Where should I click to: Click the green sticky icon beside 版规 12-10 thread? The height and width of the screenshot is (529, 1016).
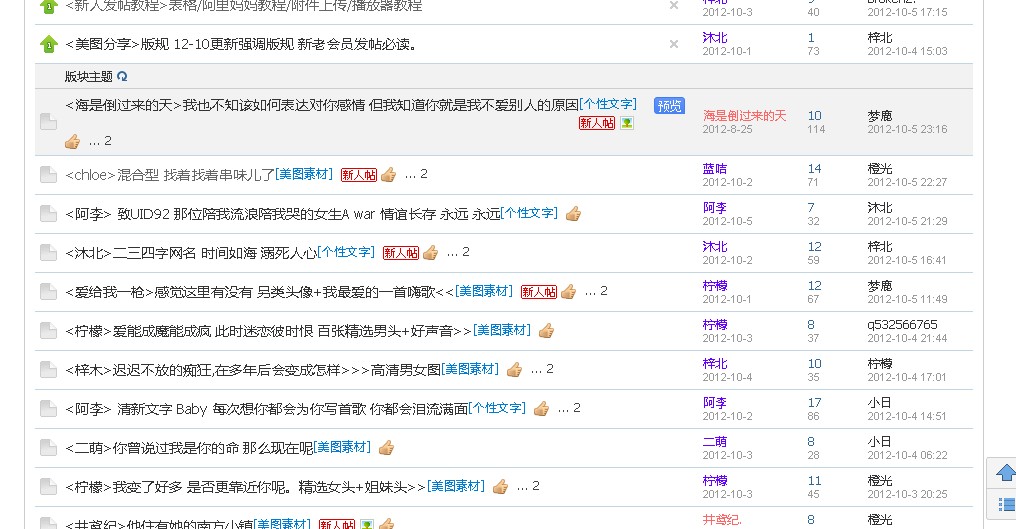click(49, 44)
